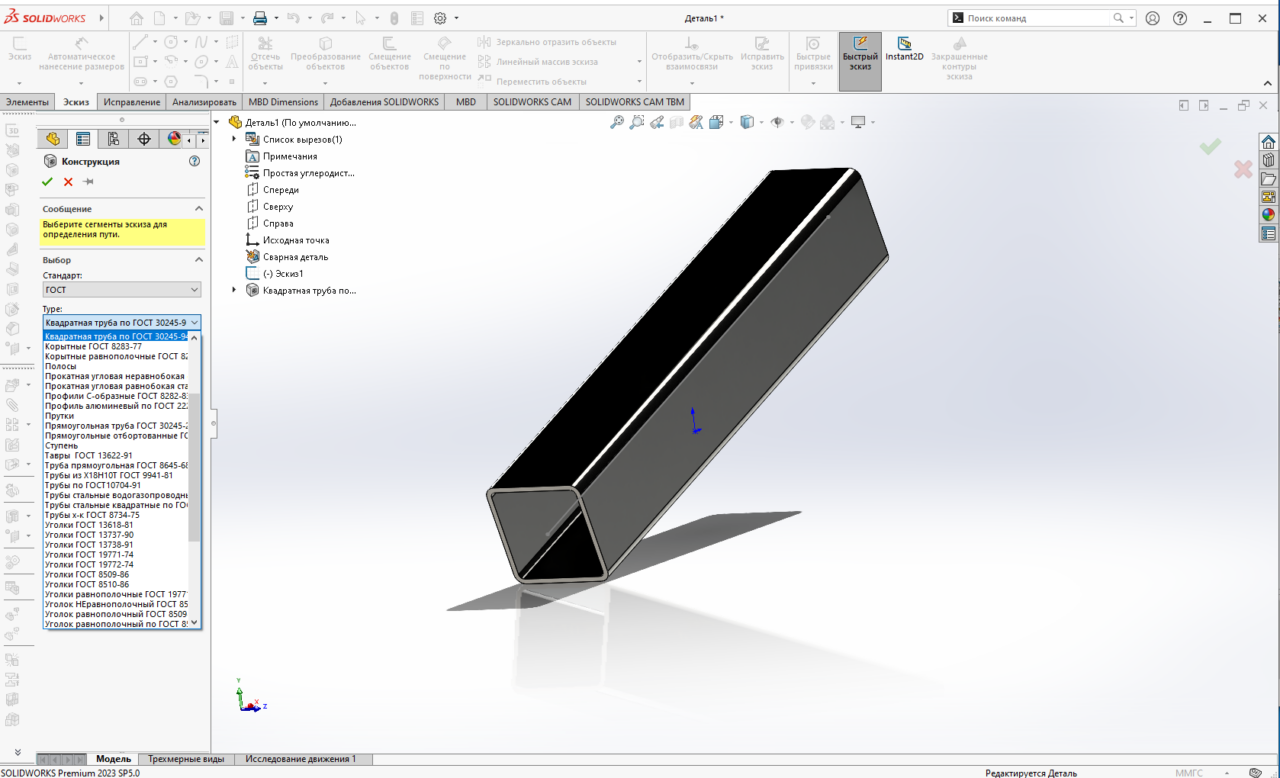Pin the Конструкция property panel
This screenshot has height=778, width=1280.
click(x=88, y=181)
